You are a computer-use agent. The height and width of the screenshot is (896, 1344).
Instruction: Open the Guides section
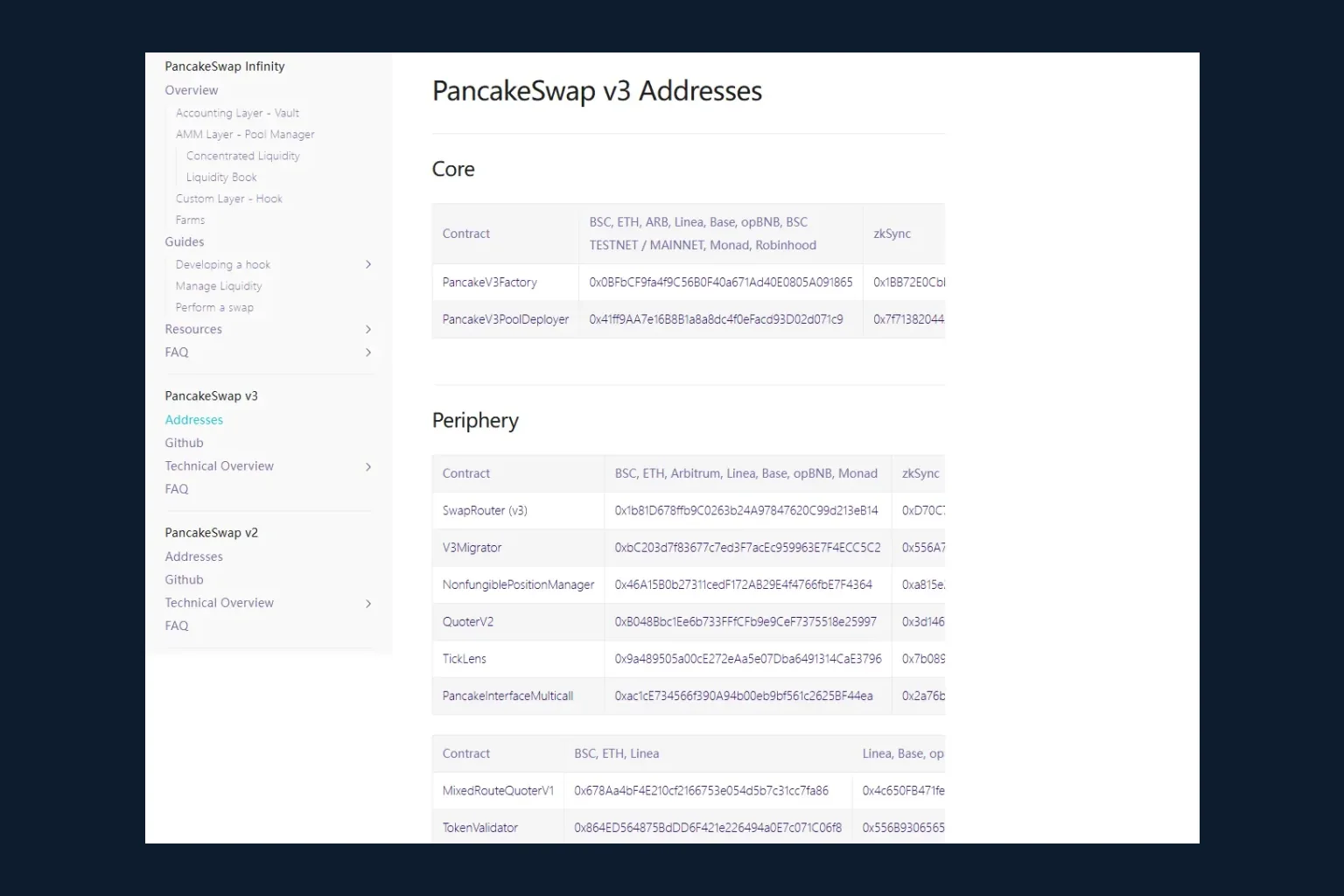185,241
